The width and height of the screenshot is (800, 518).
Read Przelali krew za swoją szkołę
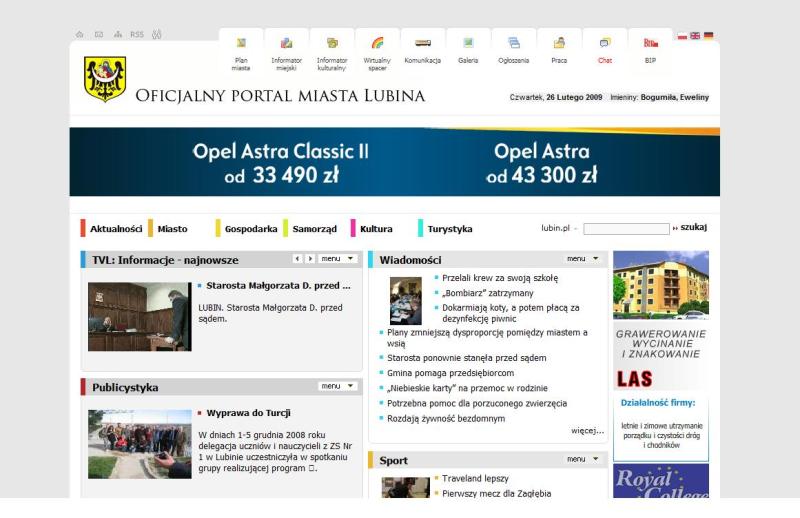click(x=500, y=278)
